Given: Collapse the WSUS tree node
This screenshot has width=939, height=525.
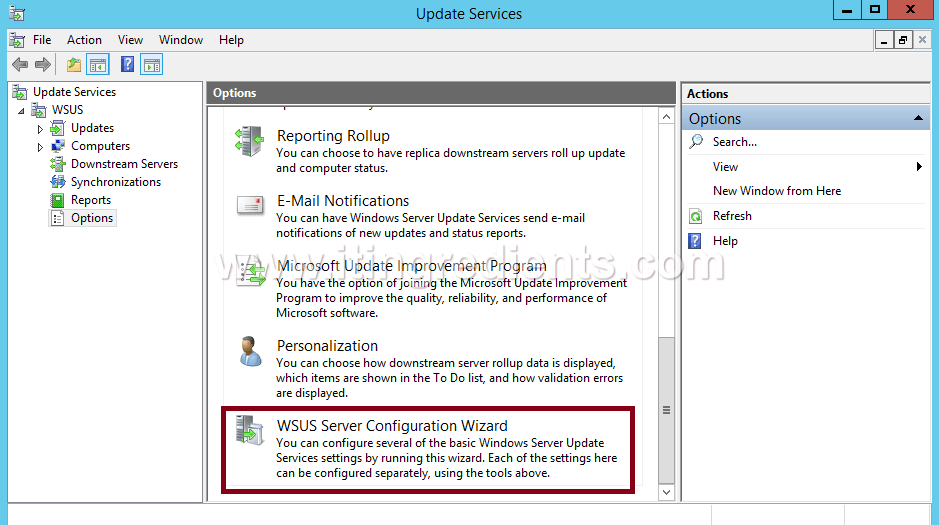Looking at the screenshot, I should [22, 111].
